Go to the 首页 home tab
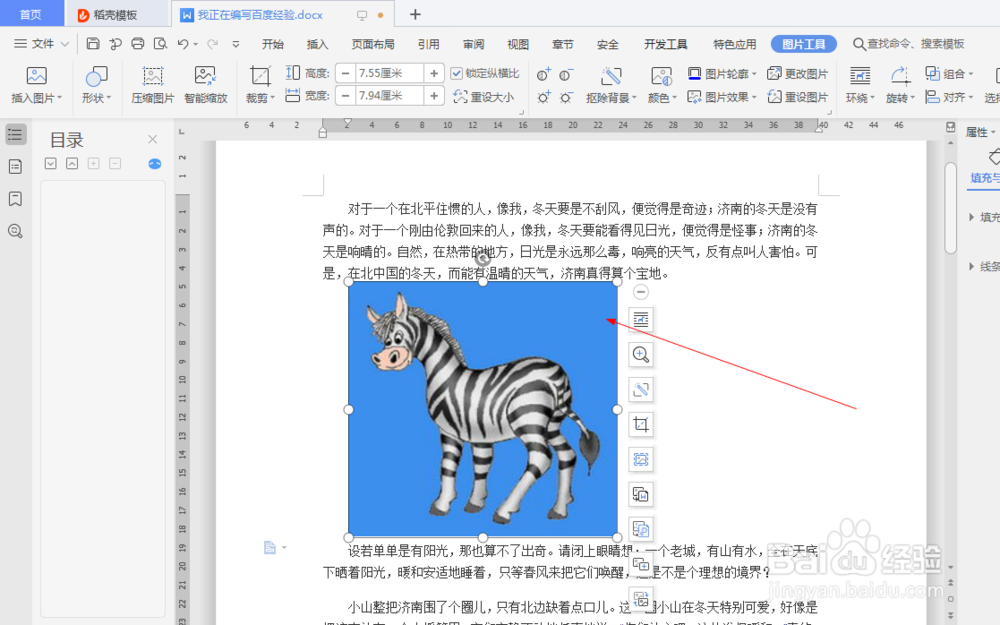This screenshot has width=1000, height=625. pos(31,15)
